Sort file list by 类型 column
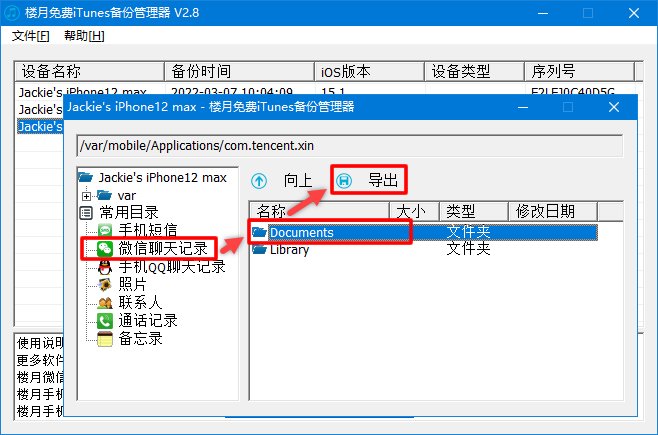658x435 pixels. coord(474,211)
